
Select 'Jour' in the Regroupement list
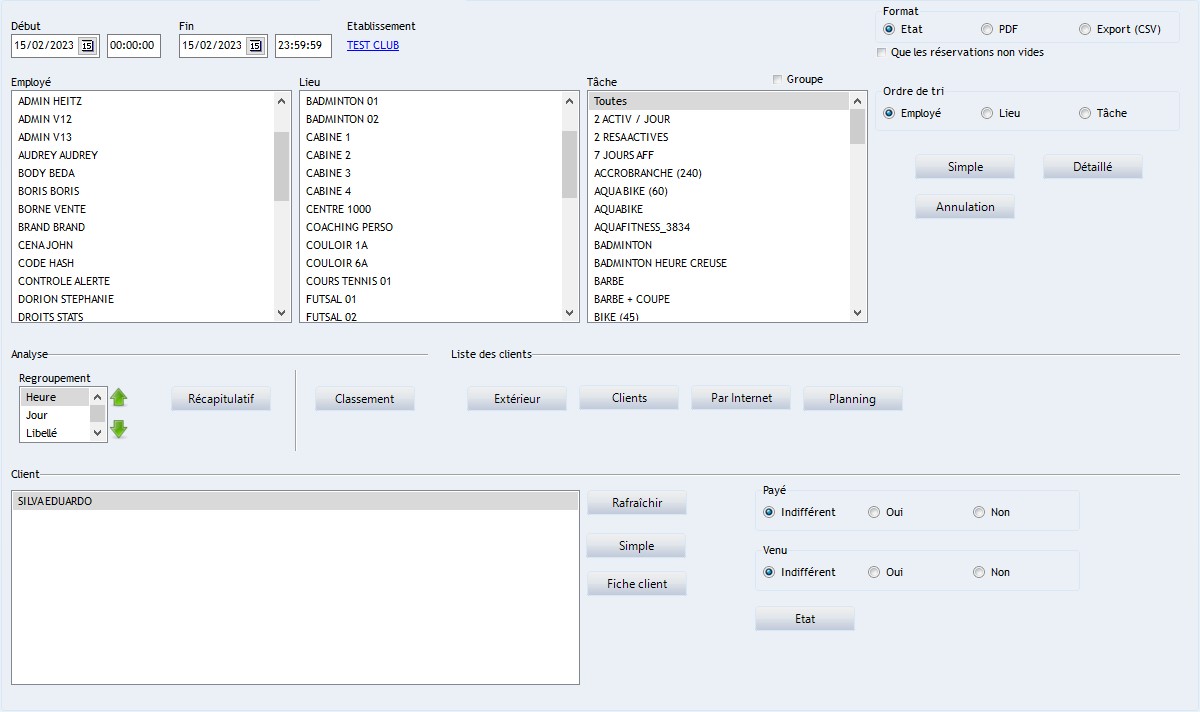[37, 415]
